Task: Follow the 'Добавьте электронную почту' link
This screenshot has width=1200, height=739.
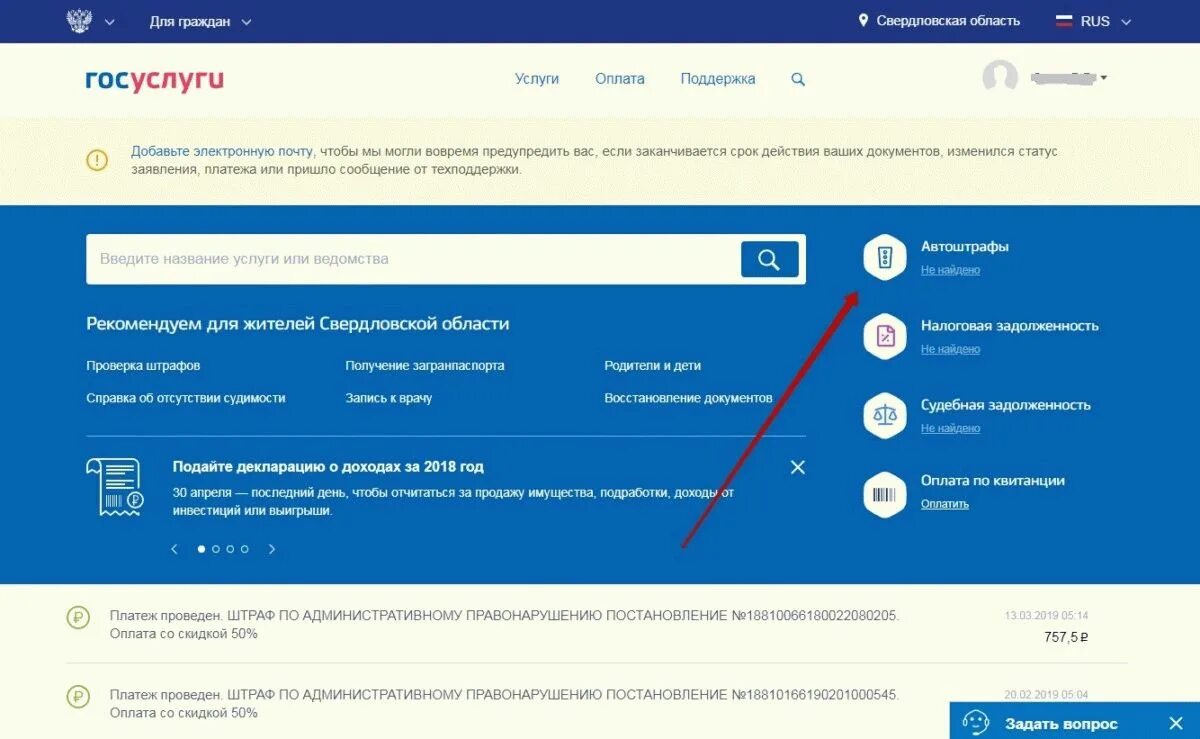Action: [x=222, y=151]
